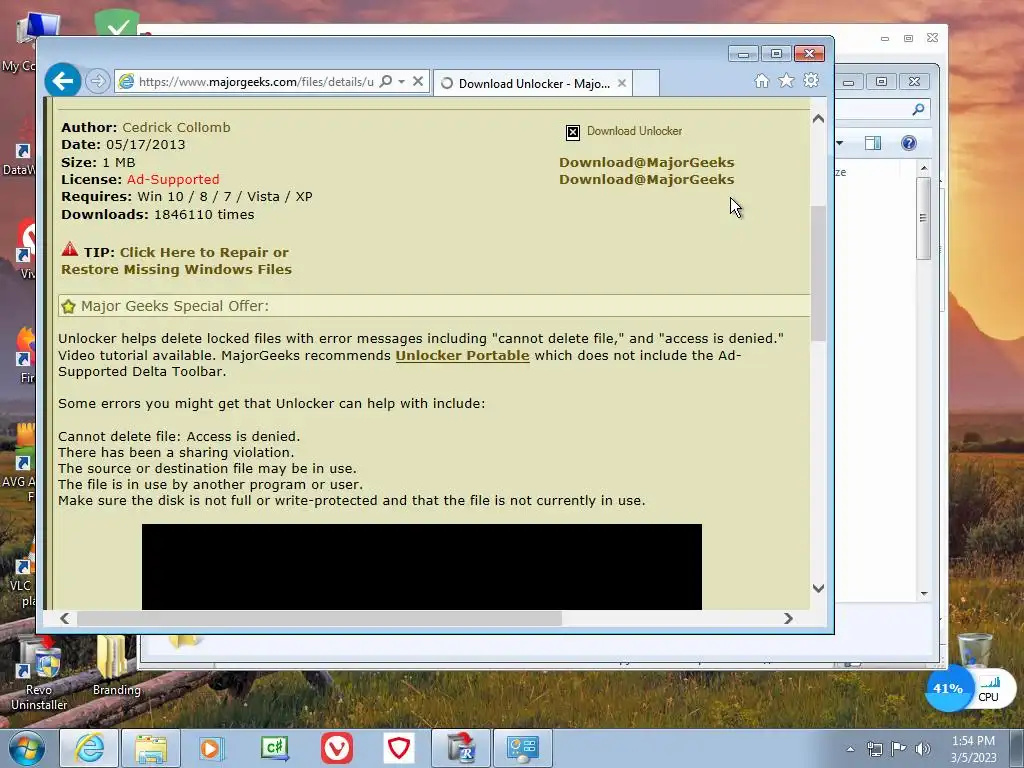Toggle the preview pane in the Explorer window
Image resolution: width=1024 pixels, height=768 pixels.
872,143
